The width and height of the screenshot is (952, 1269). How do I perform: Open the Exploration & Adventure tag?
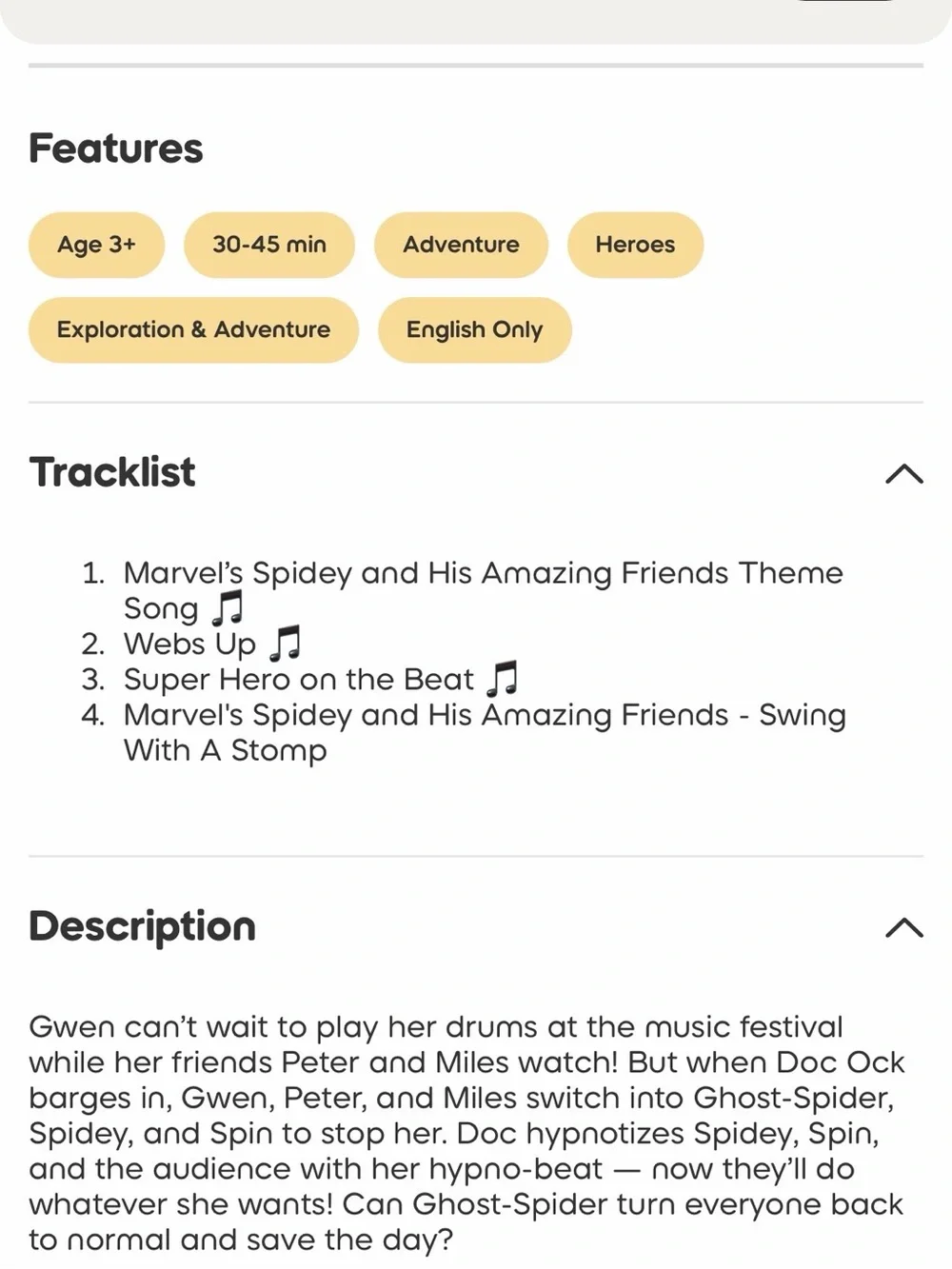[x=193, y=329]
